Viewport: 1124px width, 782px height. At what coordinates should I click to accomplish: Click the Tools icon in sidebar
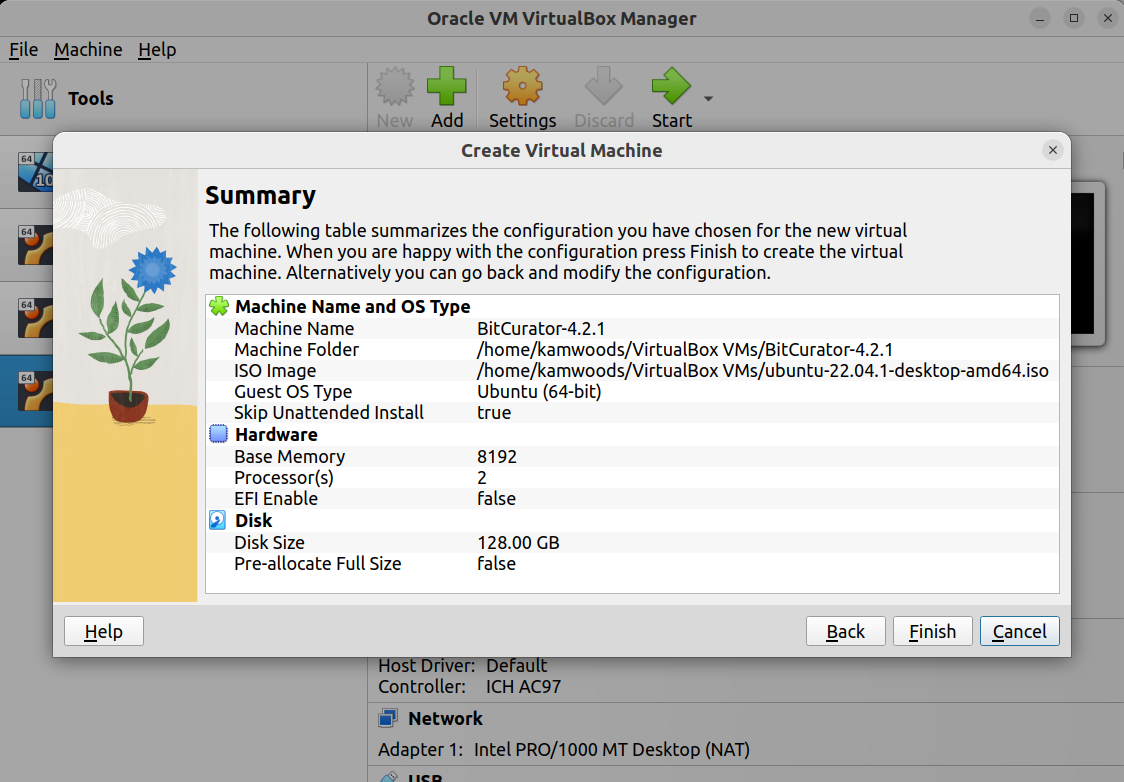(38, 98)
